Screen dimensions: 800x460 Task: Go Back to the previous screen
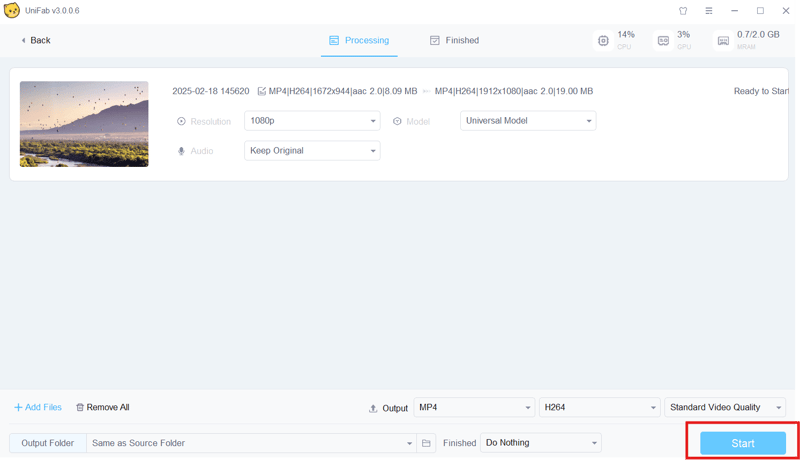pos(35,41)
